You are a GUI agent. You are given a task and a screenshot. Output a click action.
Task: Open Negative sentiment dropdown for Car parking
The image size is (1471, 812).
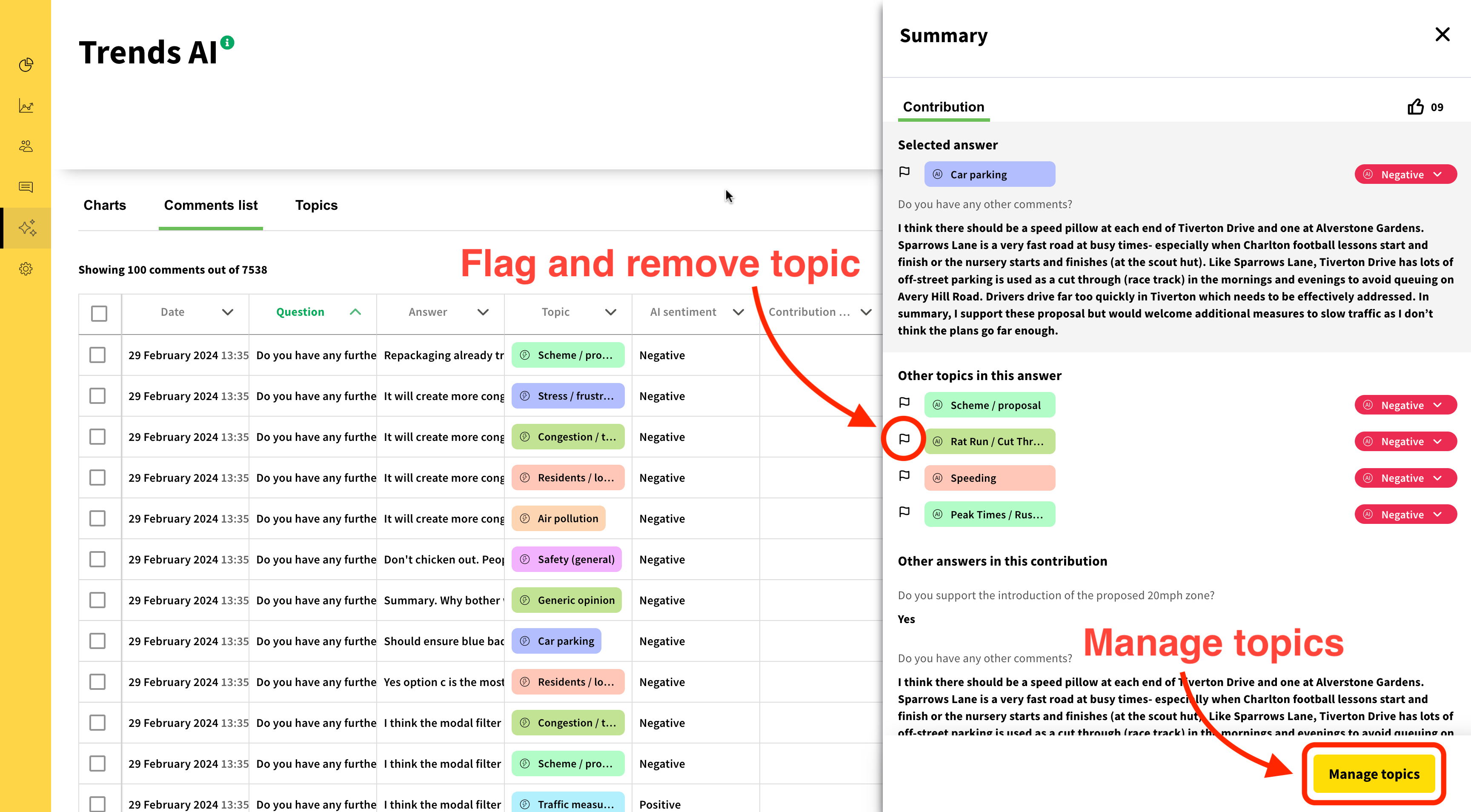tap(1405, 175)
